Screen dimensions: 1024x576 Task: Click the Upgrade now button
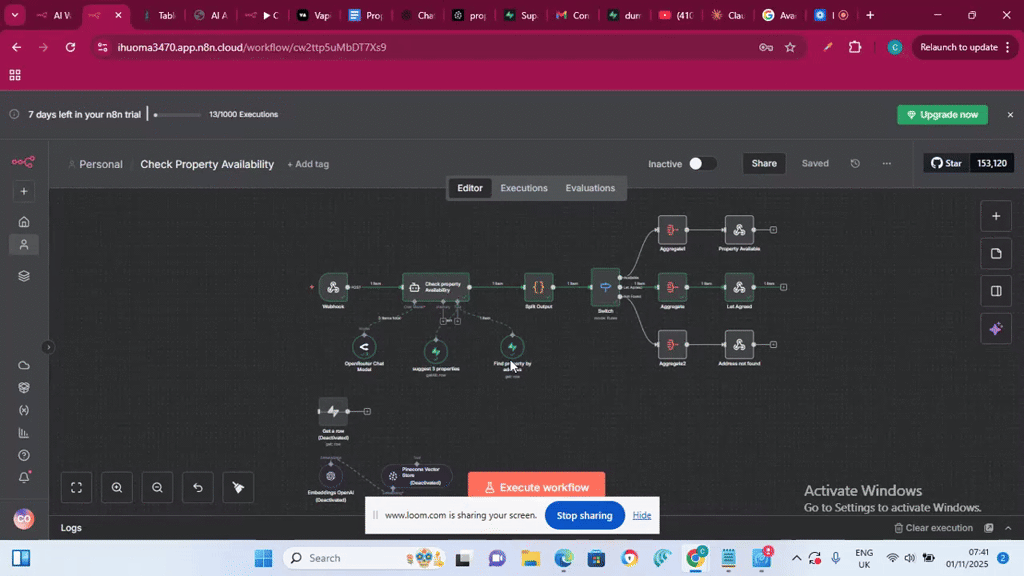click(942, 114)
